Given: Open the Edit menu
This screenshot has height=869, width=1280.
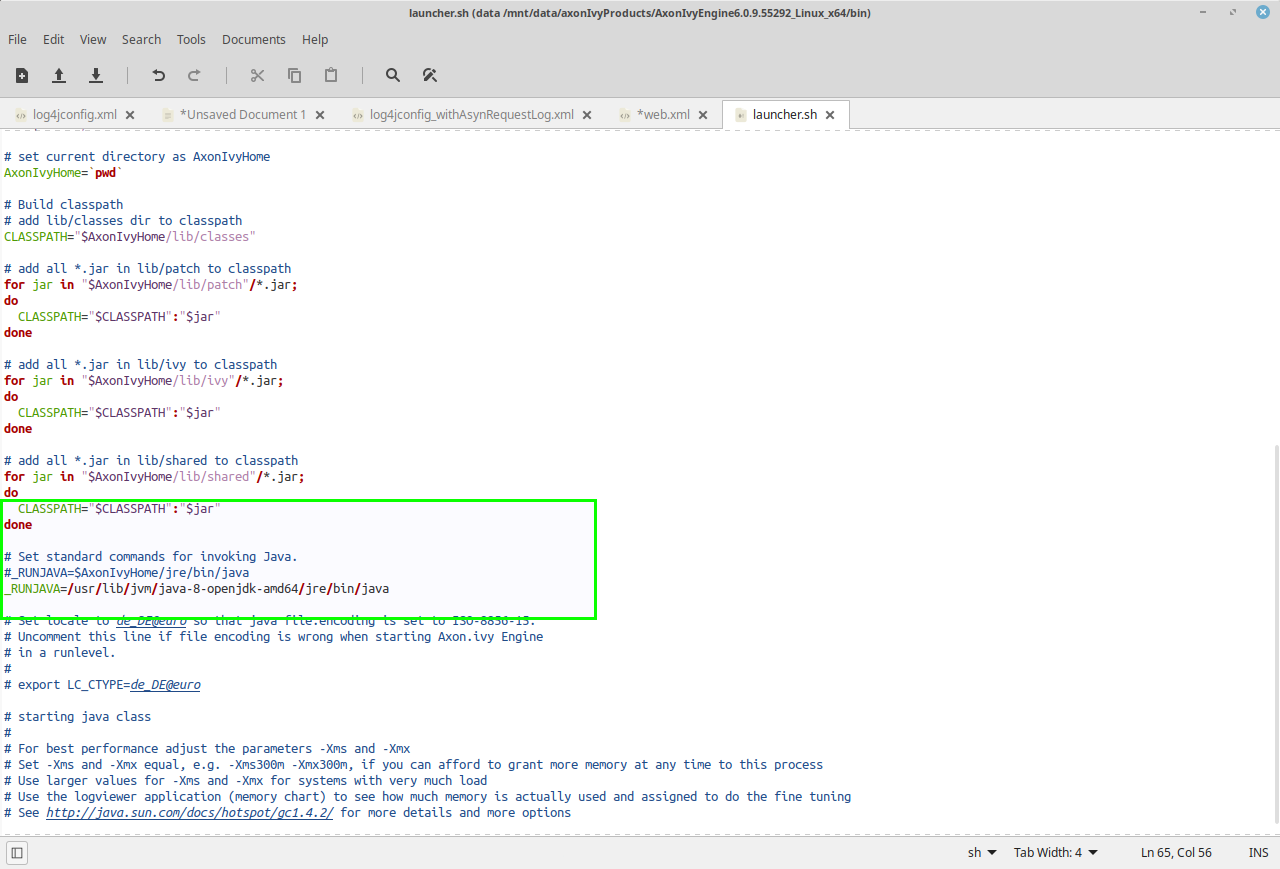Looking at the screenshot, I should tap(53, 39).
